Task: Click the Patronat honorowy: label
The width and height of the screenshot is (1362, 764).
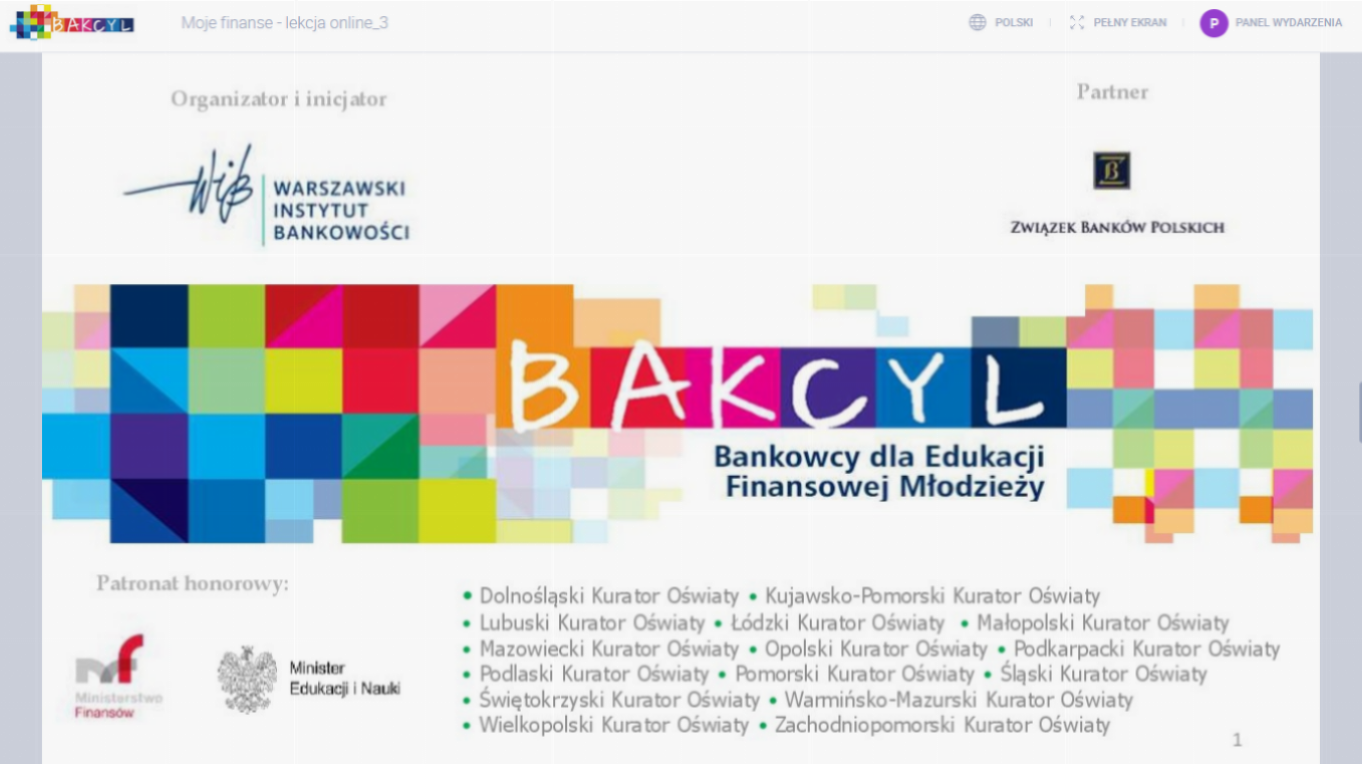Action: pos(193,583)
